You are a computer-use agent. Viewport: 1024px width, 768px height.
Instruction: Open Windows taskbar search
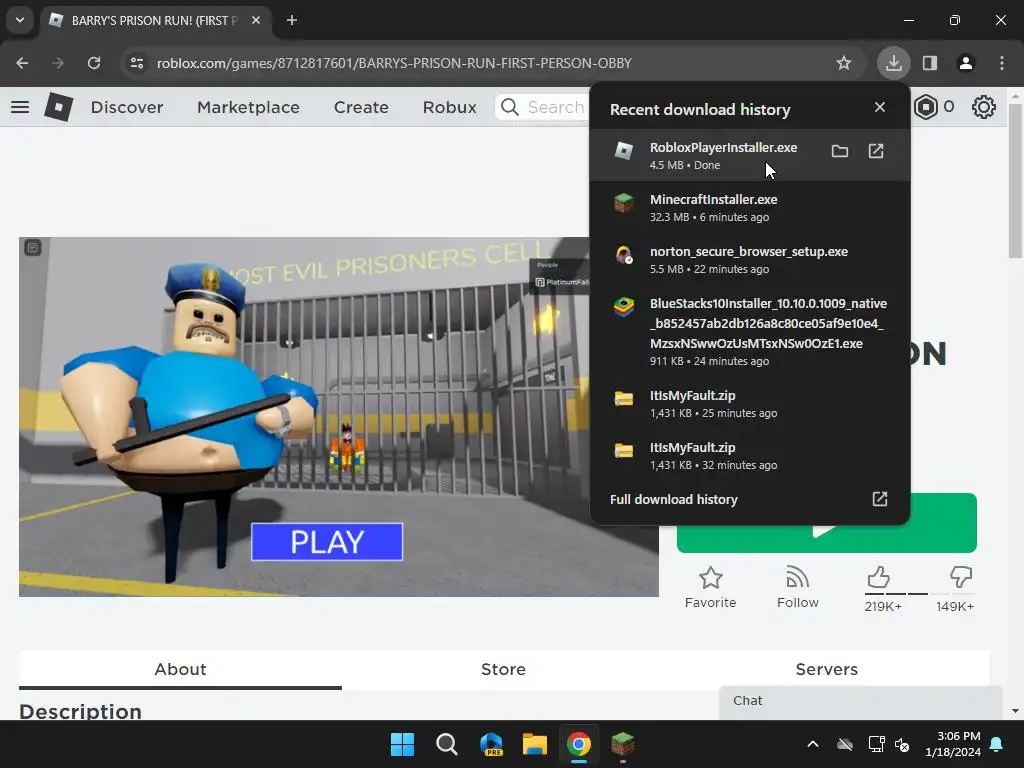point(447,744)
